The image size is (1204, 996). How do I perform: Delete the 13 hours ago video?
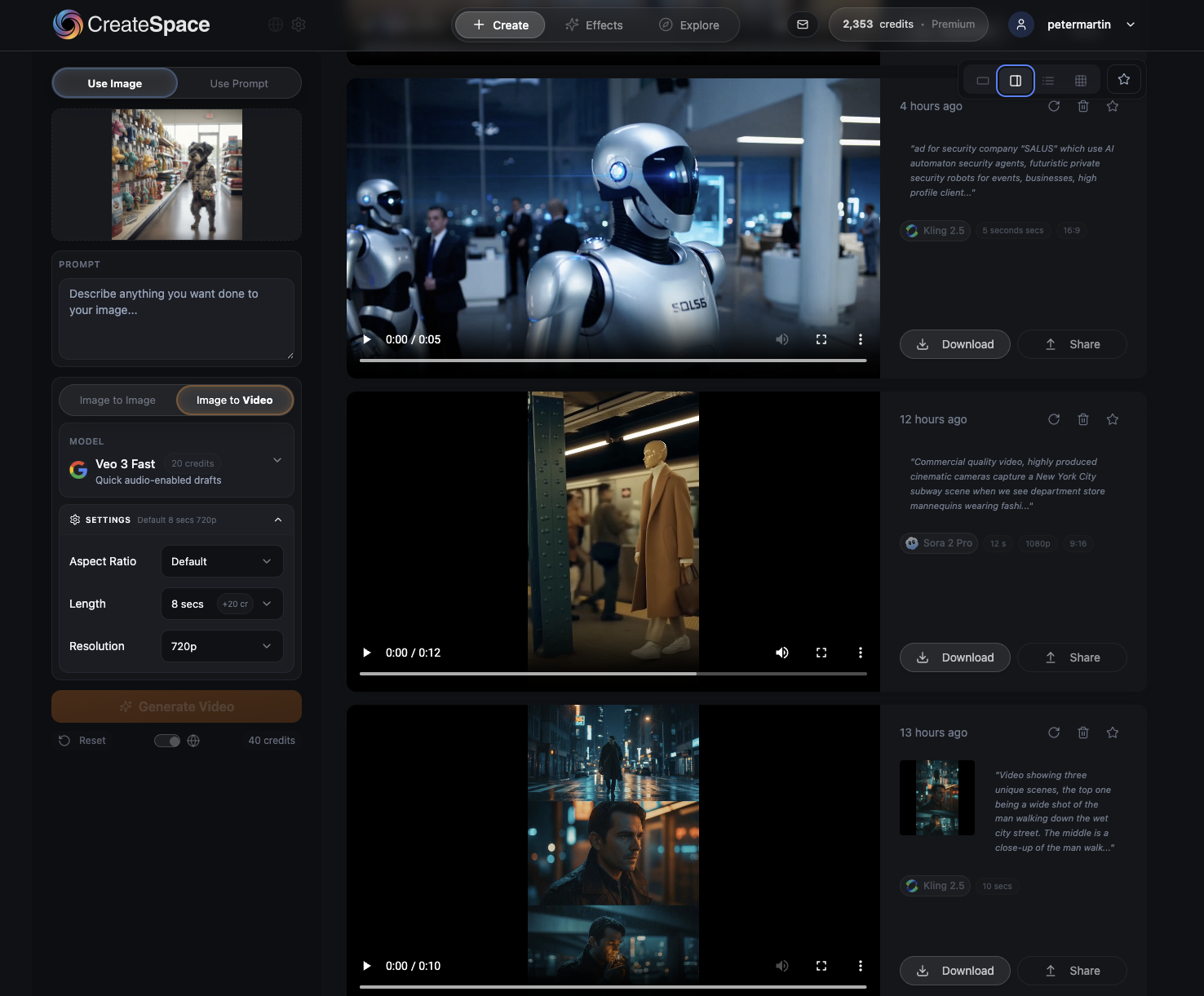[x=1083, y=733]
